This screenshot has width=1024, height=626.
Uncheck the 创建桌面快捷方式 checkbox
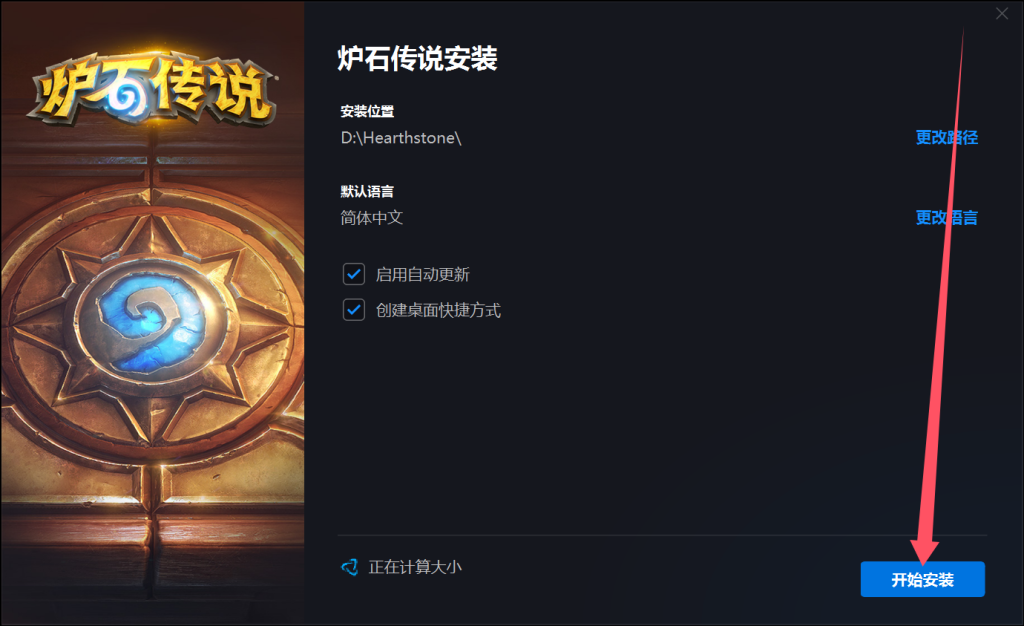tap(354, 309)
